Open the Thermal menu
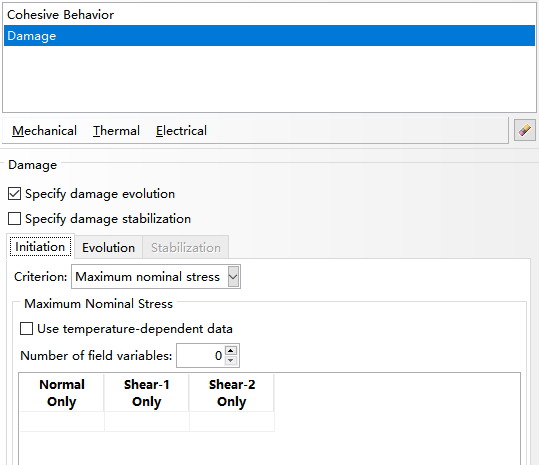 116,131
